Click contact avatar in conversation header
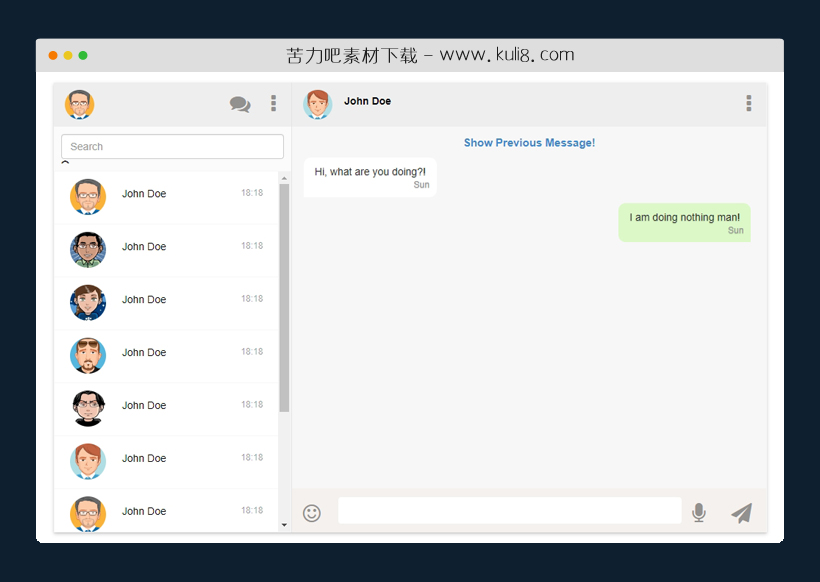 click(x=318, y=104)
